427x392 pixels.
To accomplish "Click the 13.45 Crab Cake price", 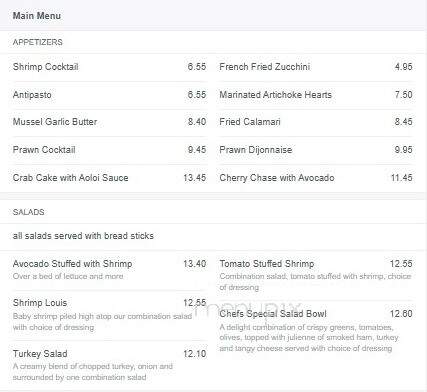I will pos(195,178).
